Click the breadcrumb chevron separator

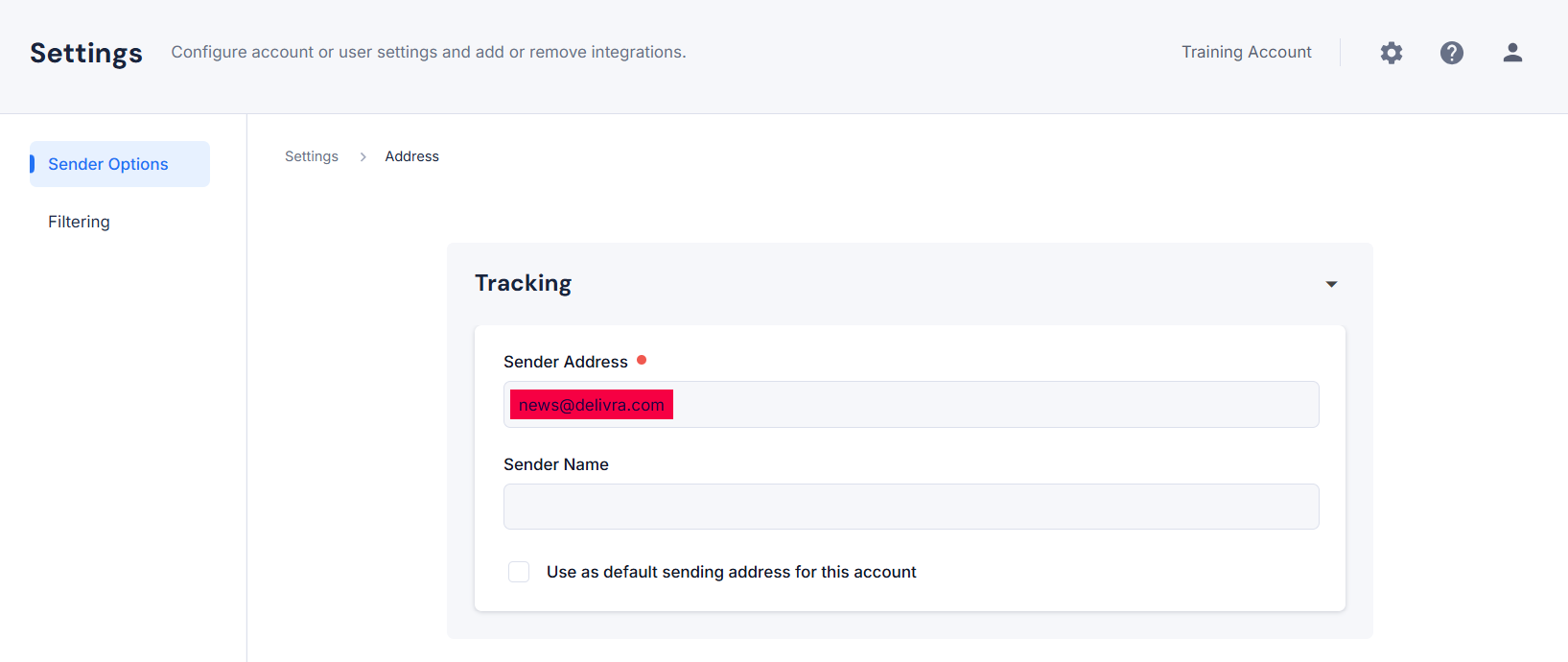coord(363,156)
